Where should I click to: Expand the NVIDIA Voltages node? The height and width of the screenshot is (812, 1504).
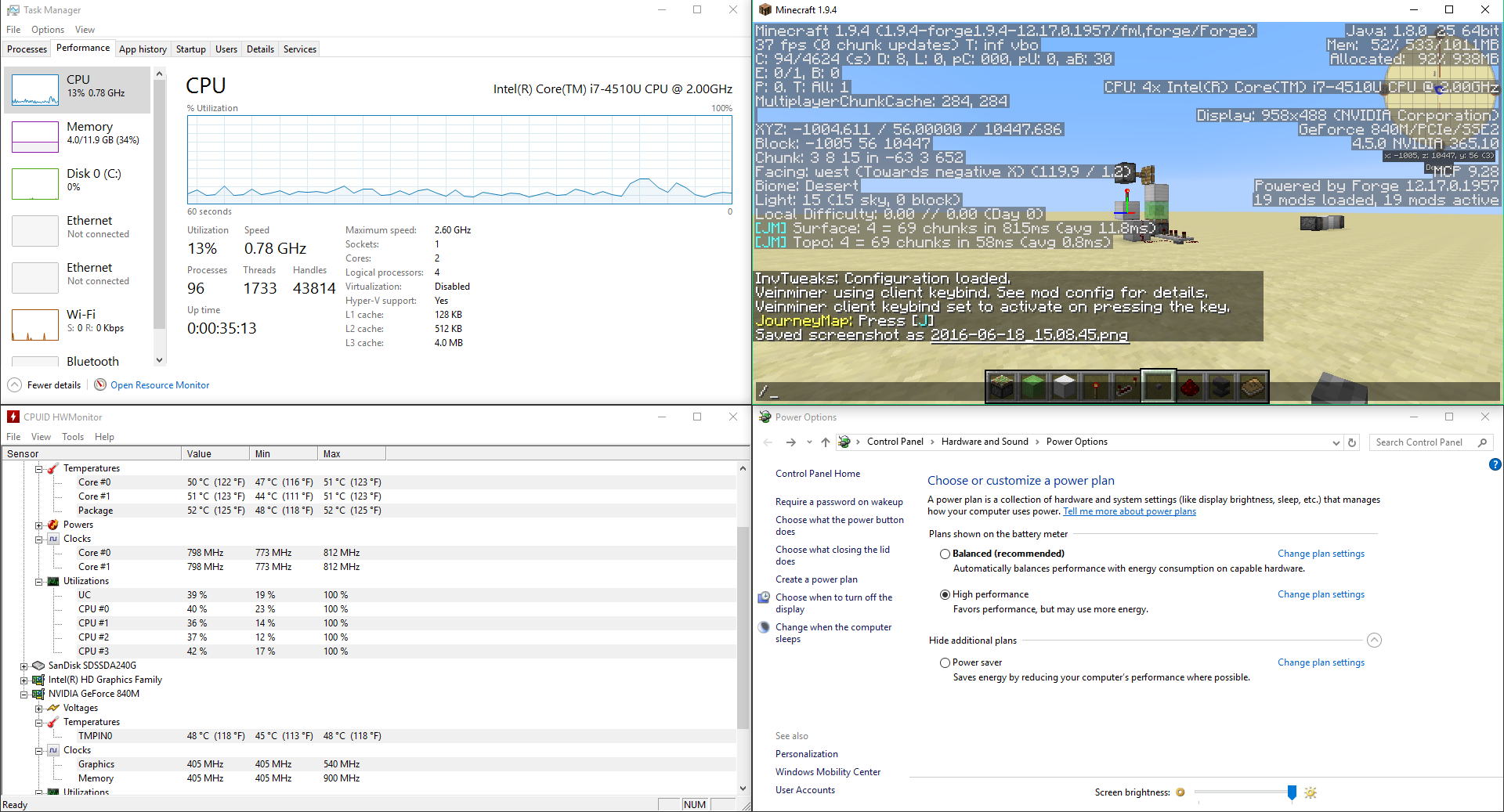tap(38, 709)
